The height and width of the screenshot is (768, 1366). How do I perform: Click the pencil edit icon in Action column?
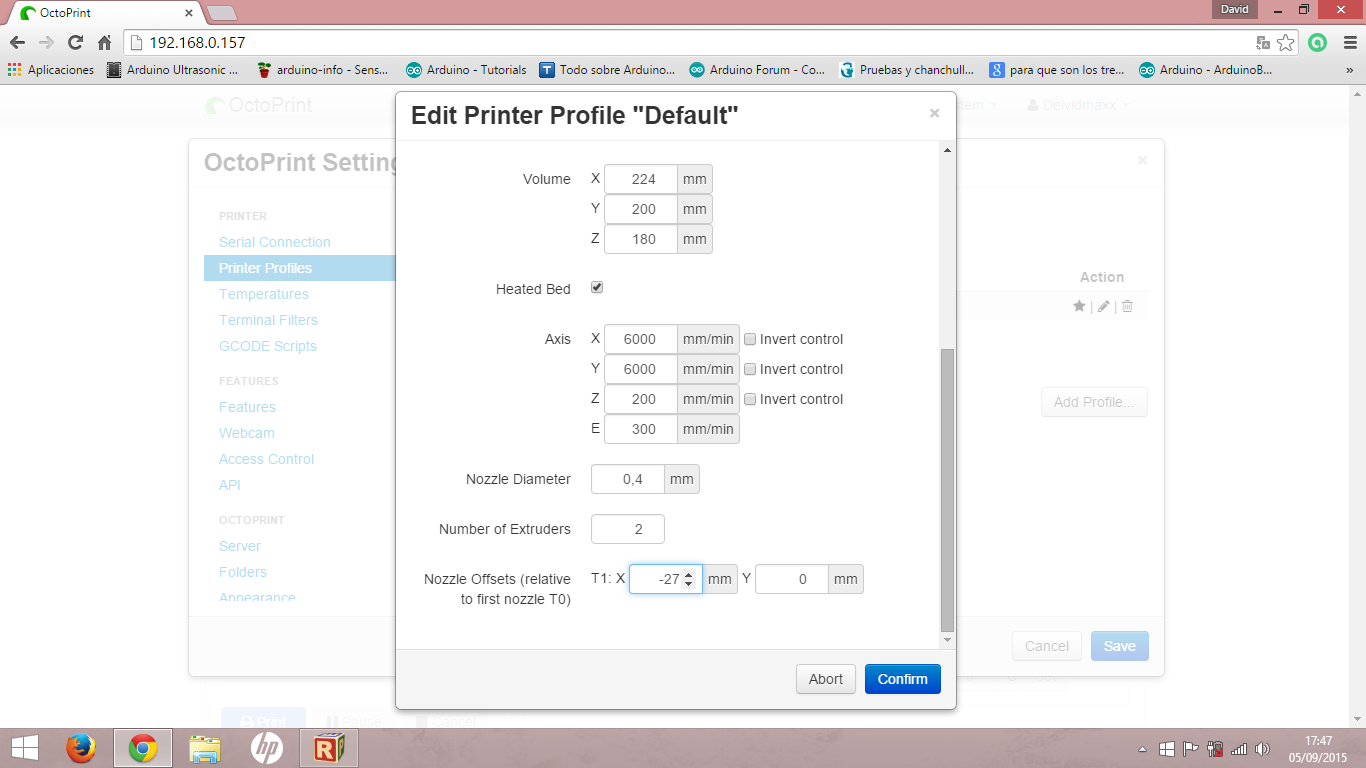tap(1104, 306)
